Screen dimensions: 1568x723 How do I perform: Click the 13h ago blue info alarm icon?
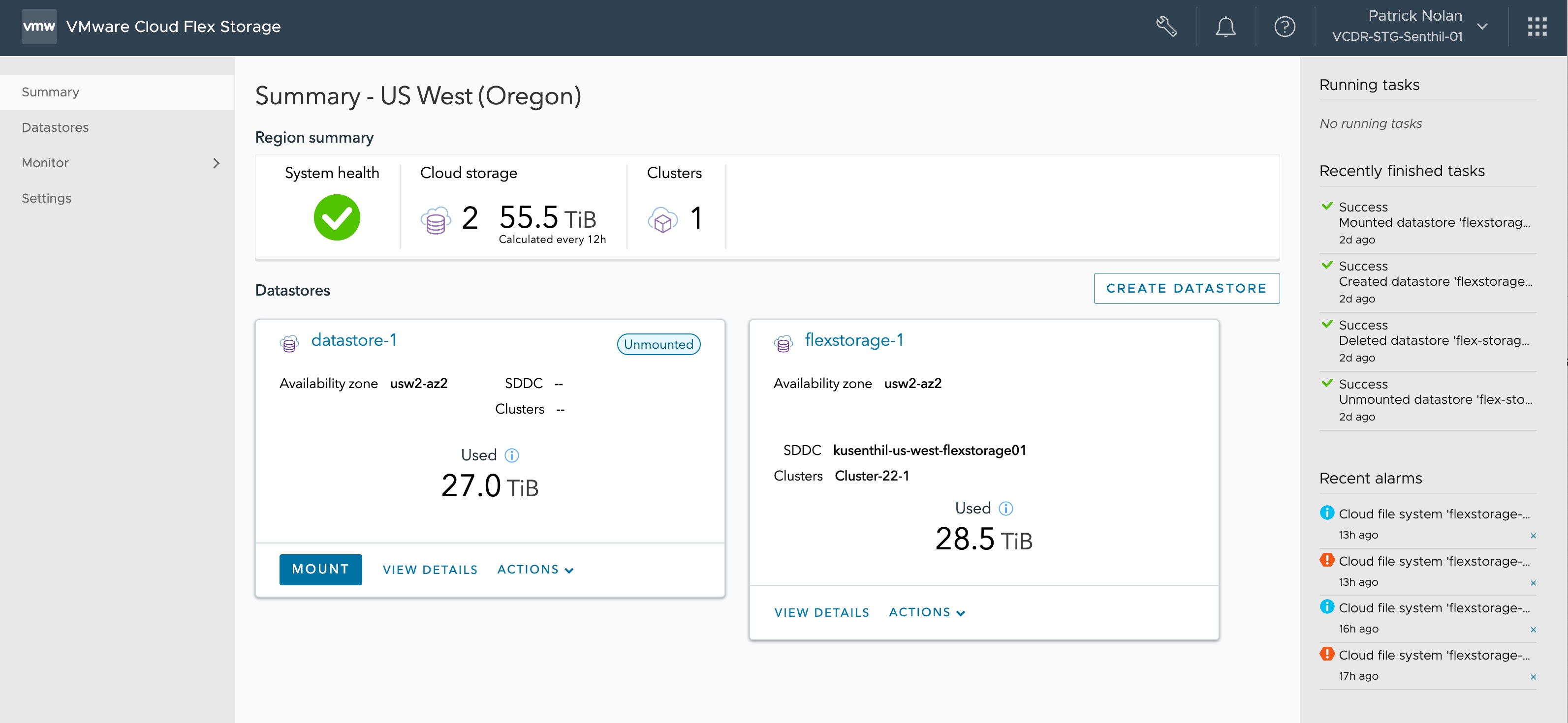[x=1327, y=512]
